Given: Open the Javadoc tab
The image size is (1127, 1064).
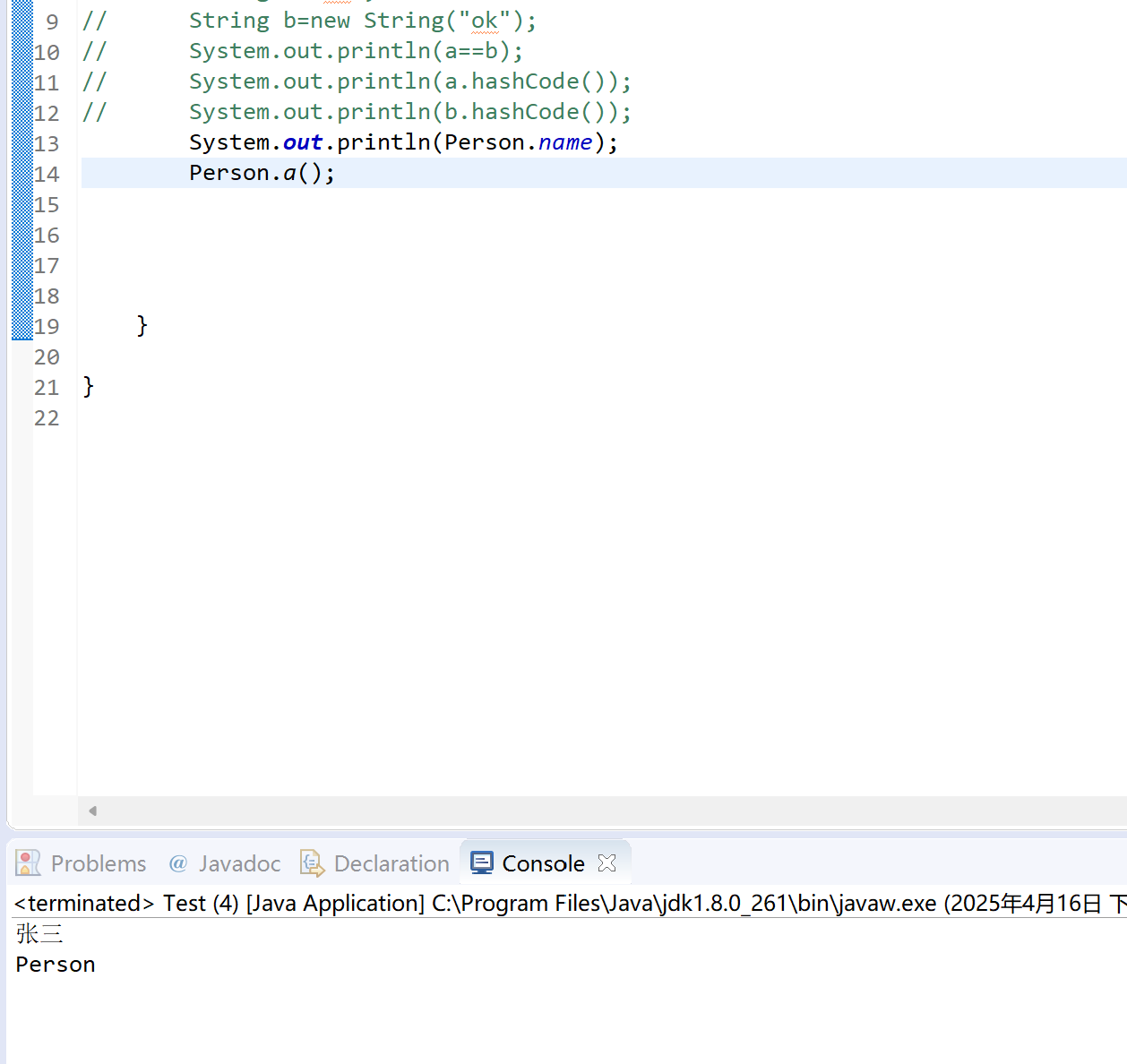Looking at the screenshot, I should [x=225, y=863].
